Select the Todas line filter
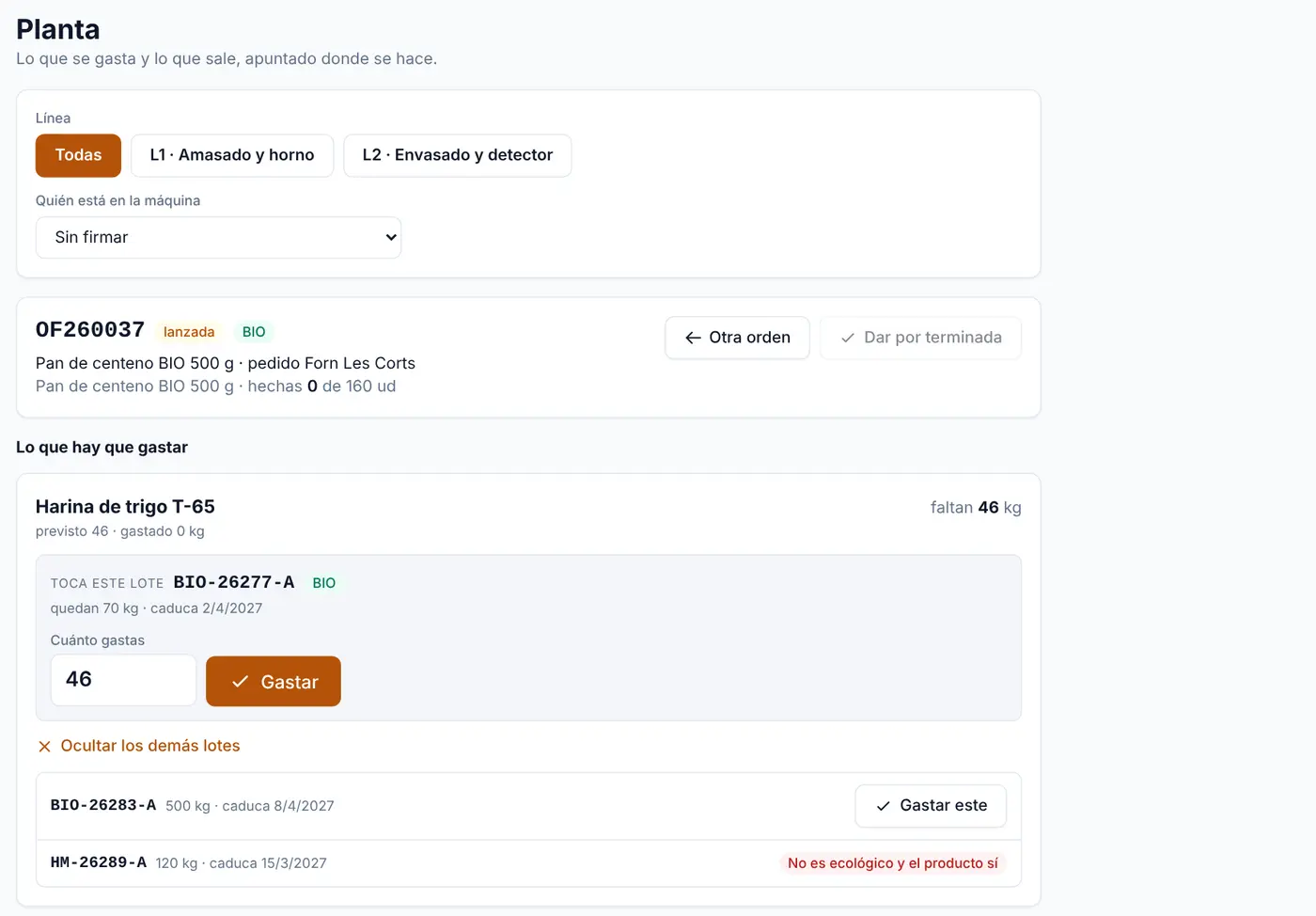 [78, 155]
